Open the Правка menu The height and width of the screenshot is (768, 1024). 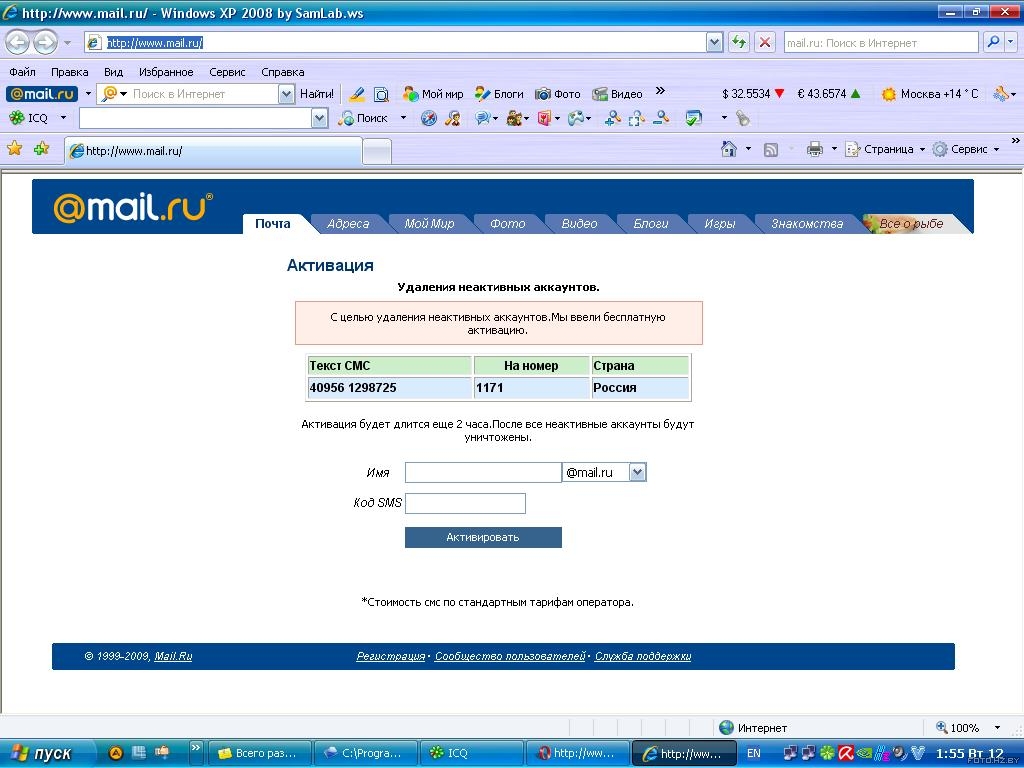69,72
